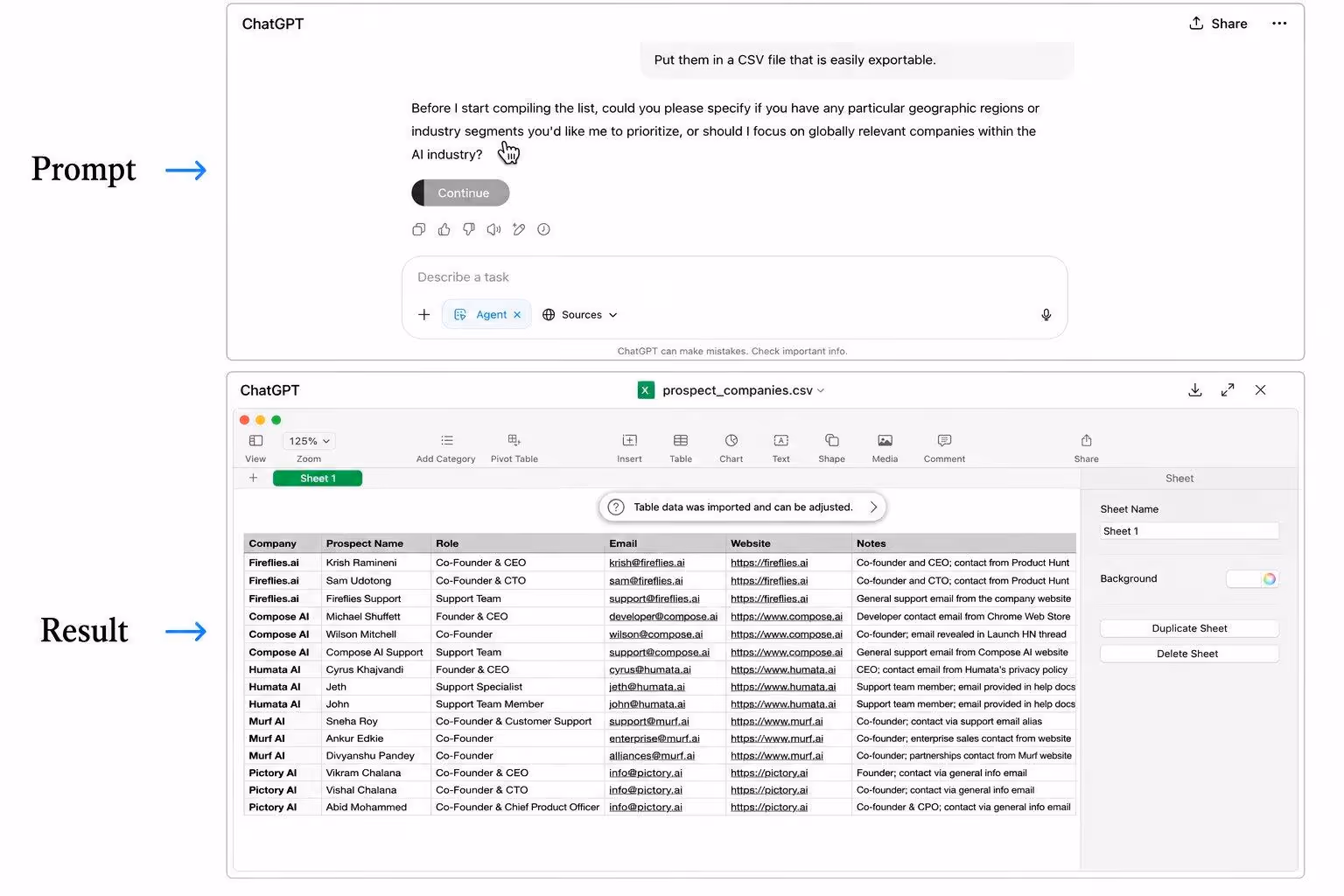Click the red close window dot in Numbers
Screen dimensions: 1344x896
pos(245,420)
